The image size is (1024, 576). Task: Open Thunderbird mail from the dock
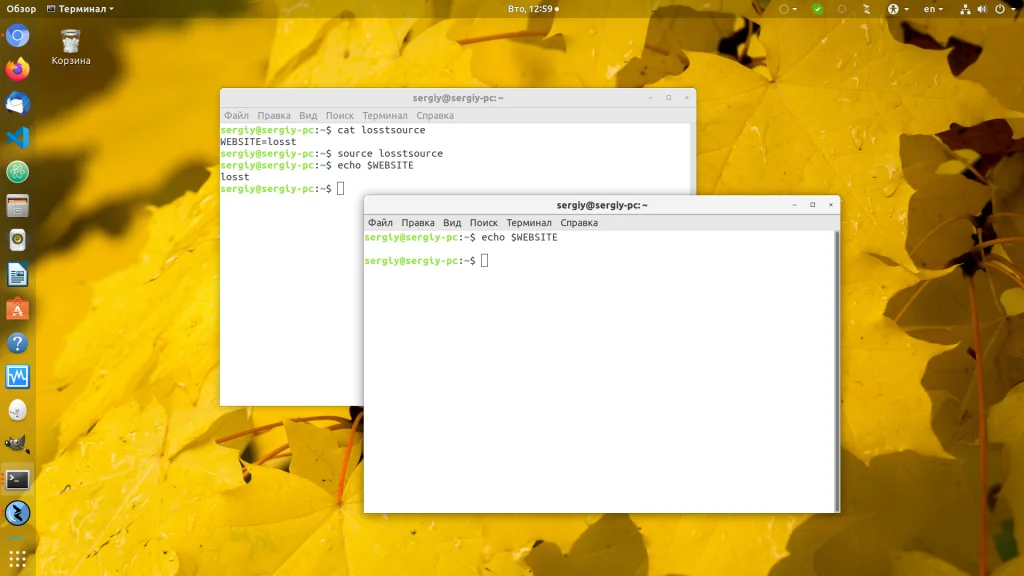(18, 104)
